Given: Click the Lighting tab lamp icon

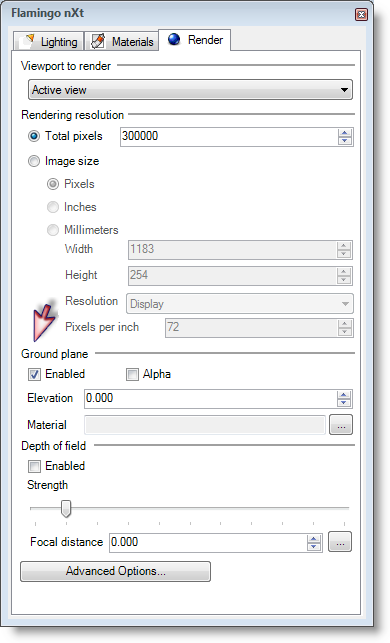Looking at the screenshot, I should [x=28, y=41].
